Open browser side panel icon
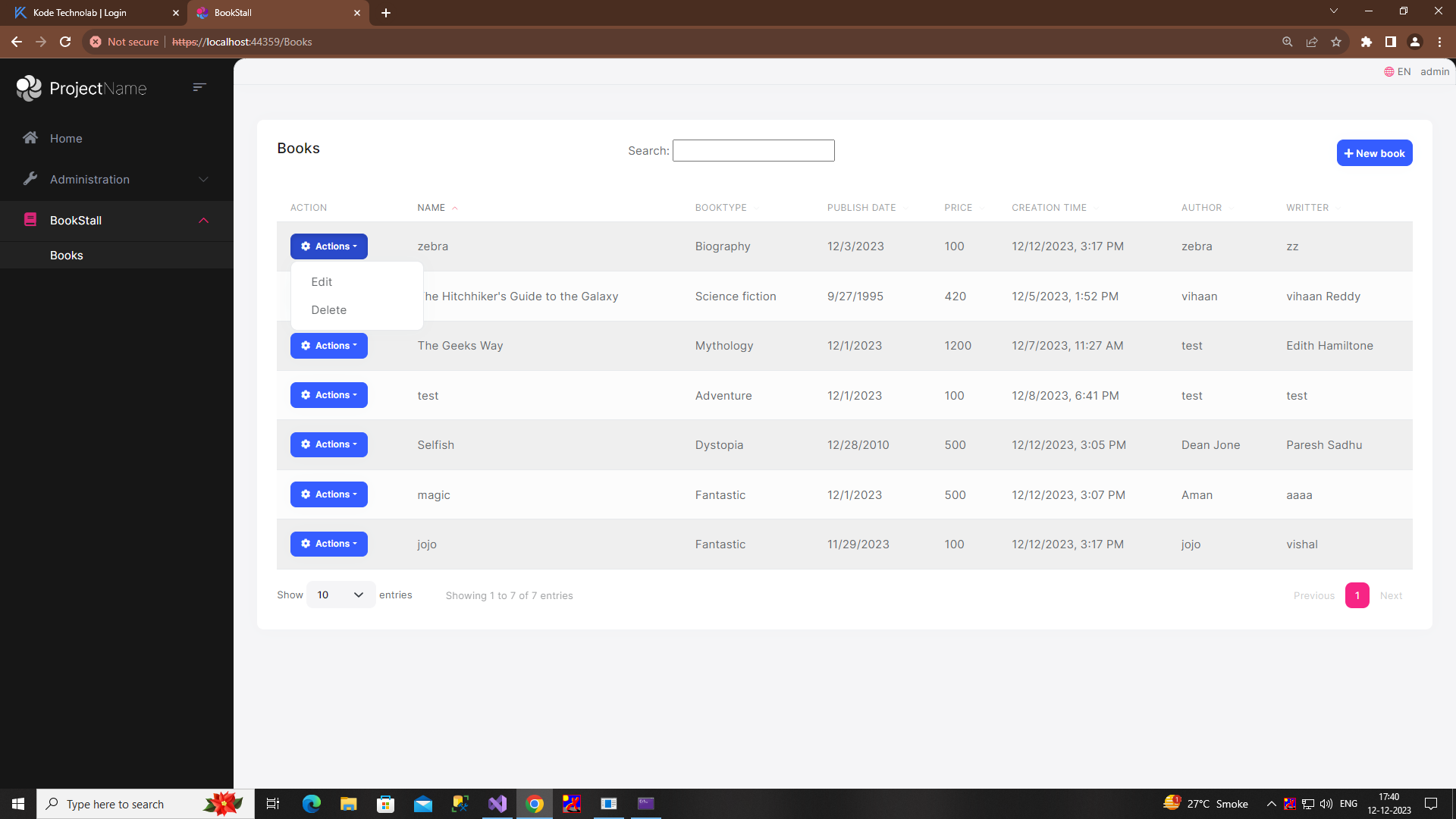Image resolution: width=1456 pixels, height=819 pixels. click(1391, 42)
